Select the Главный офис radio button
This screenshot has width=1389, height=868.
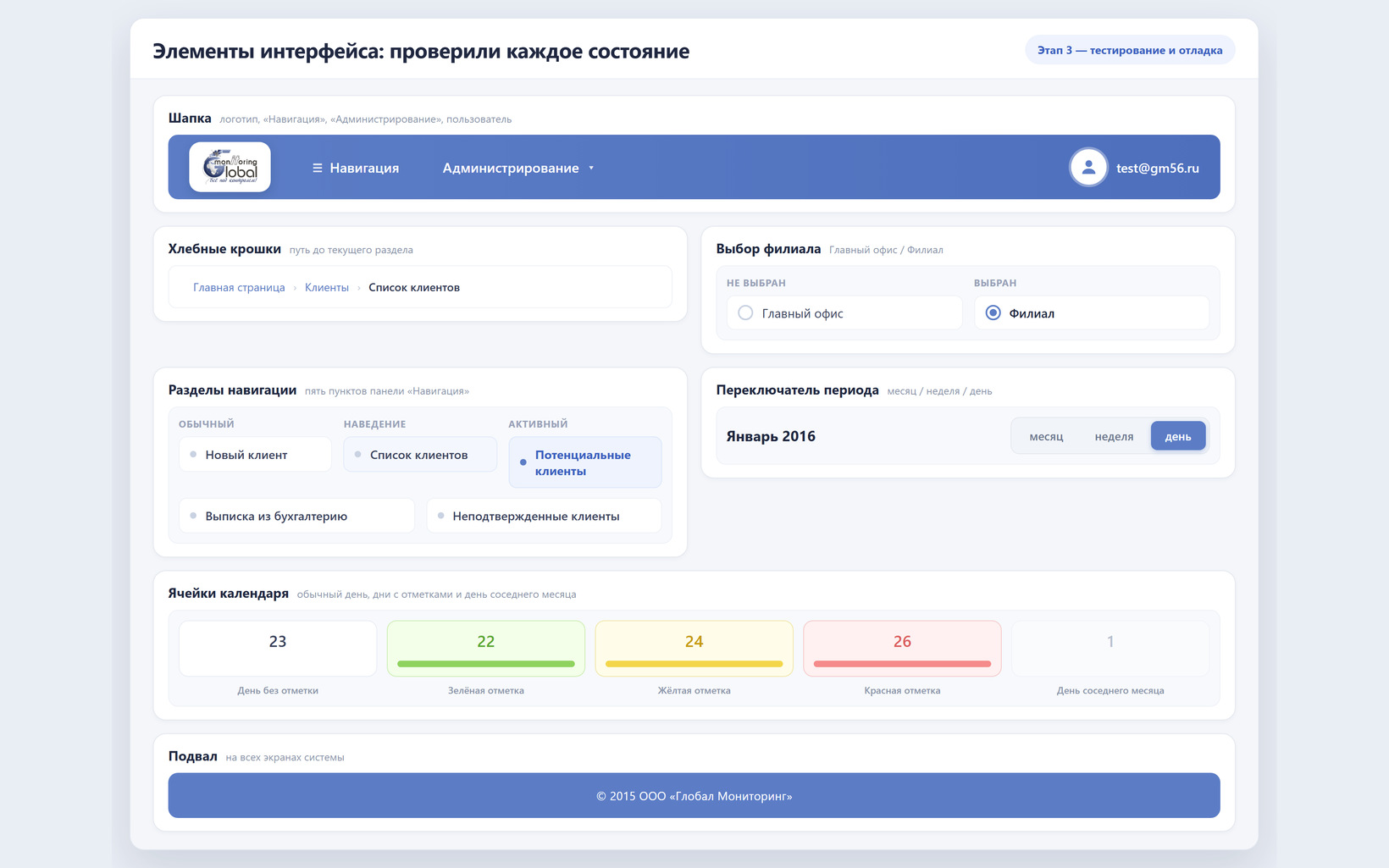coord(745,312)
